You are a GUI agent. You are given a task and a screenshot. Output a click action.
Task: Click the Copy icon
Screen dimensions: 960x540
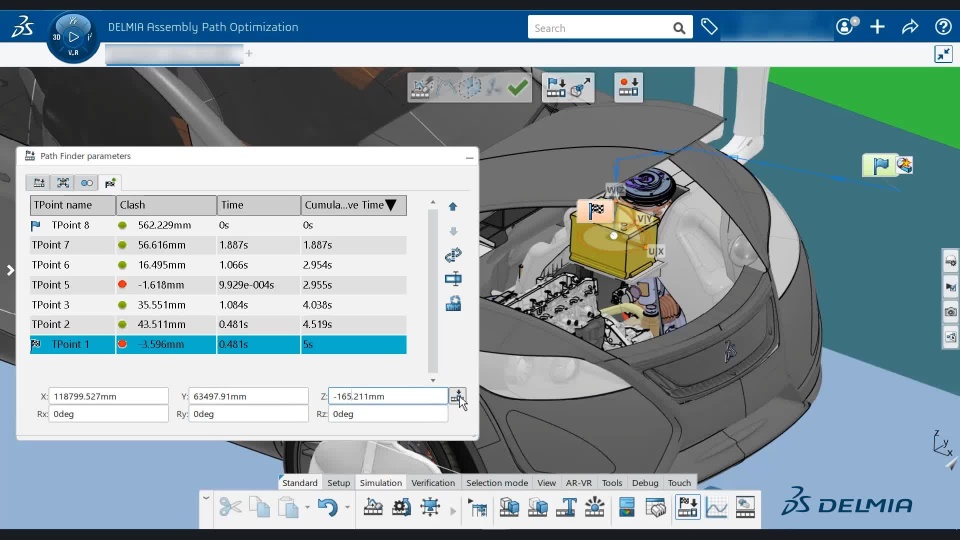[x=260, y=507]
